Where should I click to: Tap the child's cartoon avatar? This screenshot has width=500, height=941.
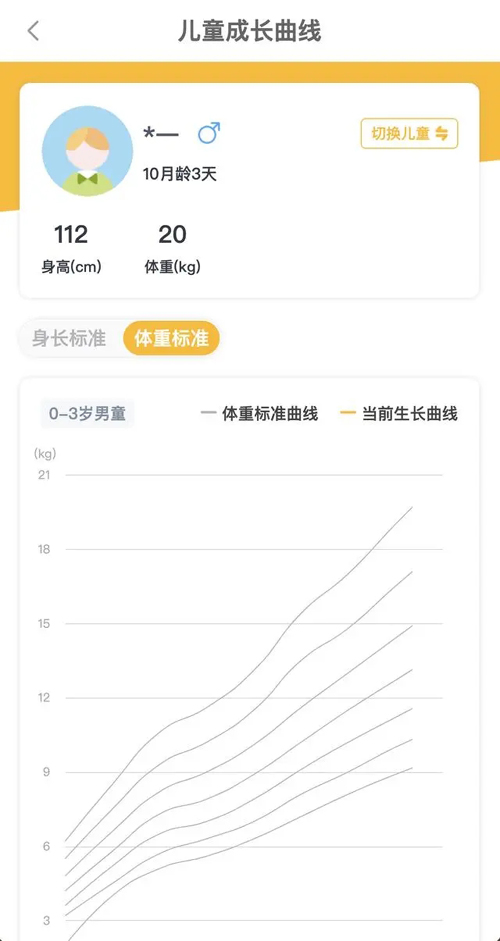coord(87,151)
